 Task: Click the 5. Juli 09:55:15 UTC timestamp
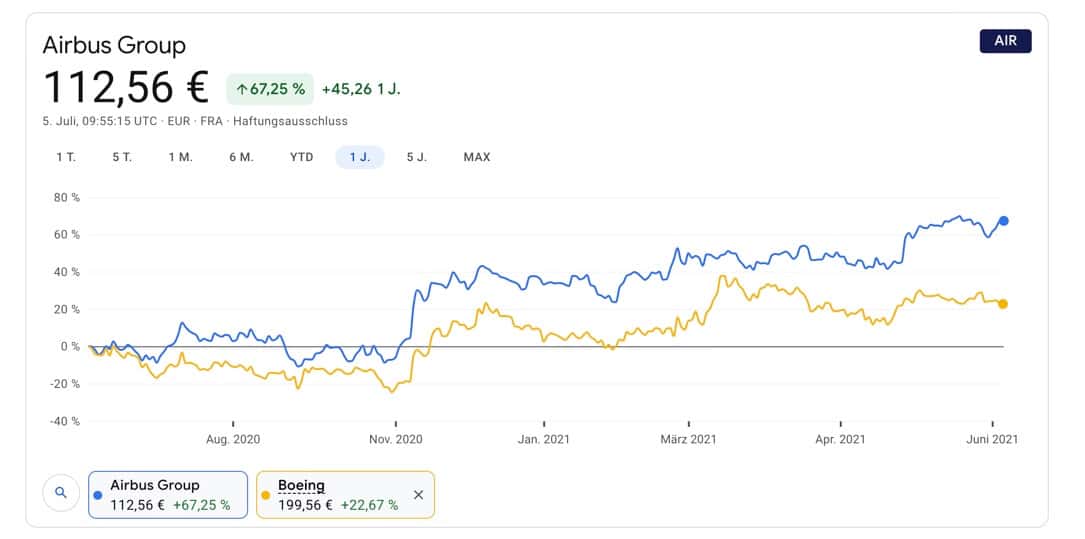[100, 121]
